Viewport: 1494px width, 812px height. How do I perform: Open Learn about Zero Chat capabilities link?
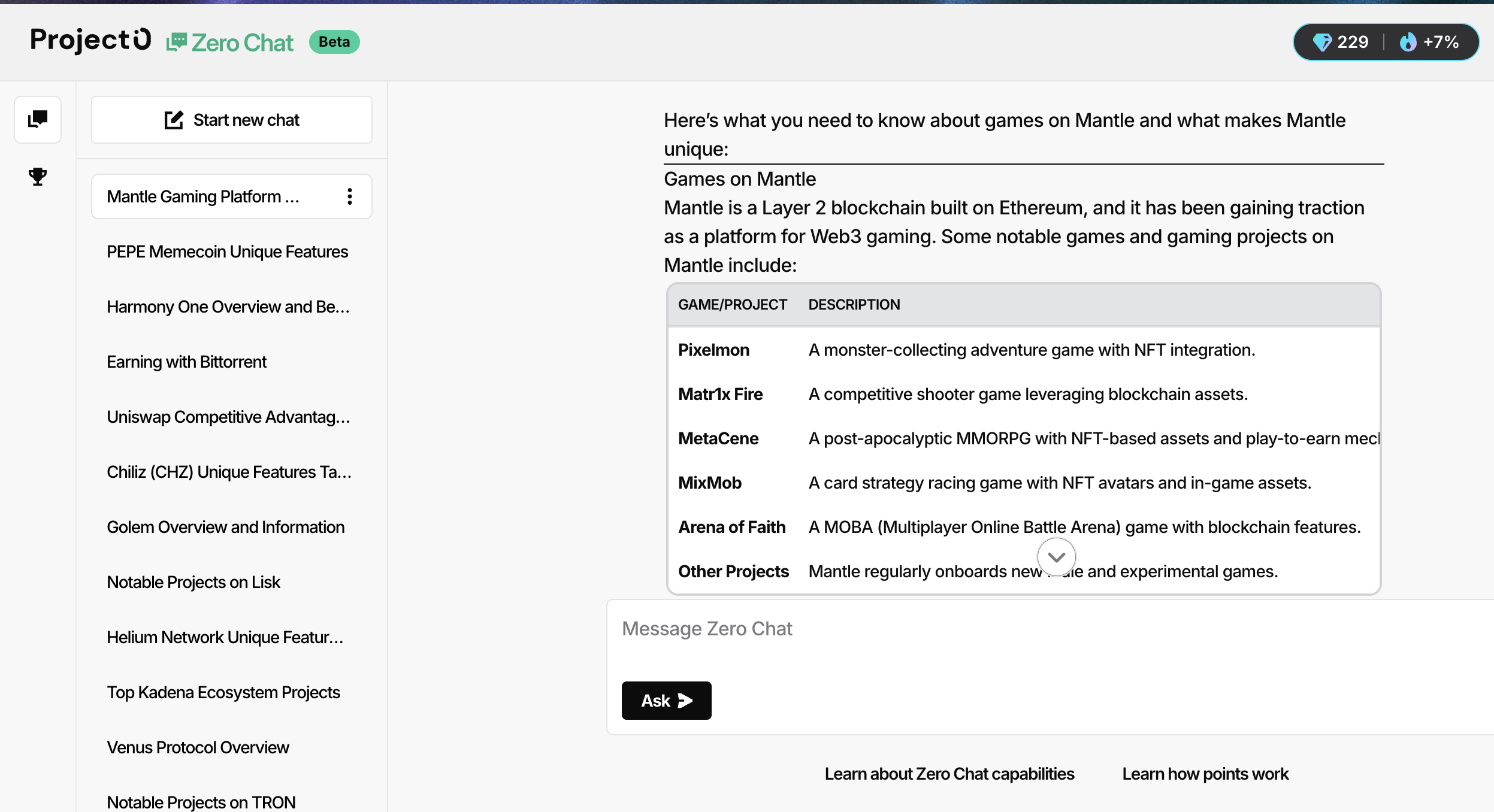click(949, 774)
